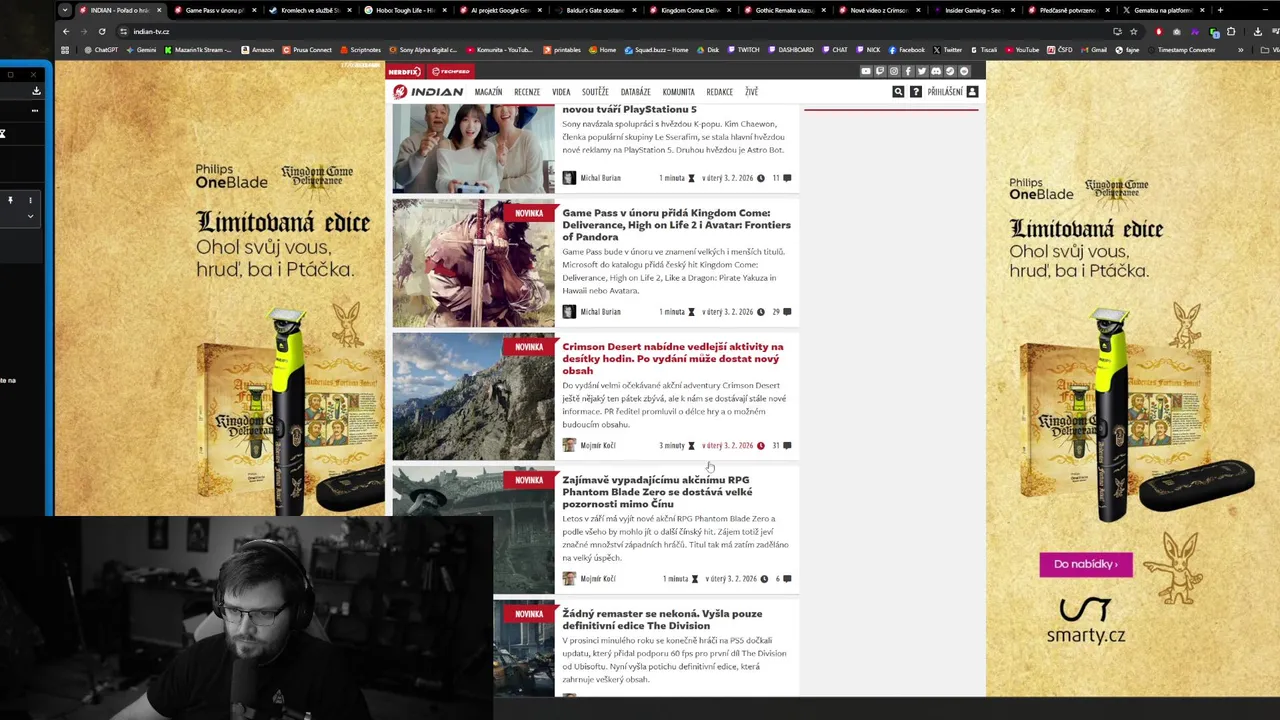Open the Steam icon in site header
Viewport: 1280px width, 720px height.
(x=950, y=71)
